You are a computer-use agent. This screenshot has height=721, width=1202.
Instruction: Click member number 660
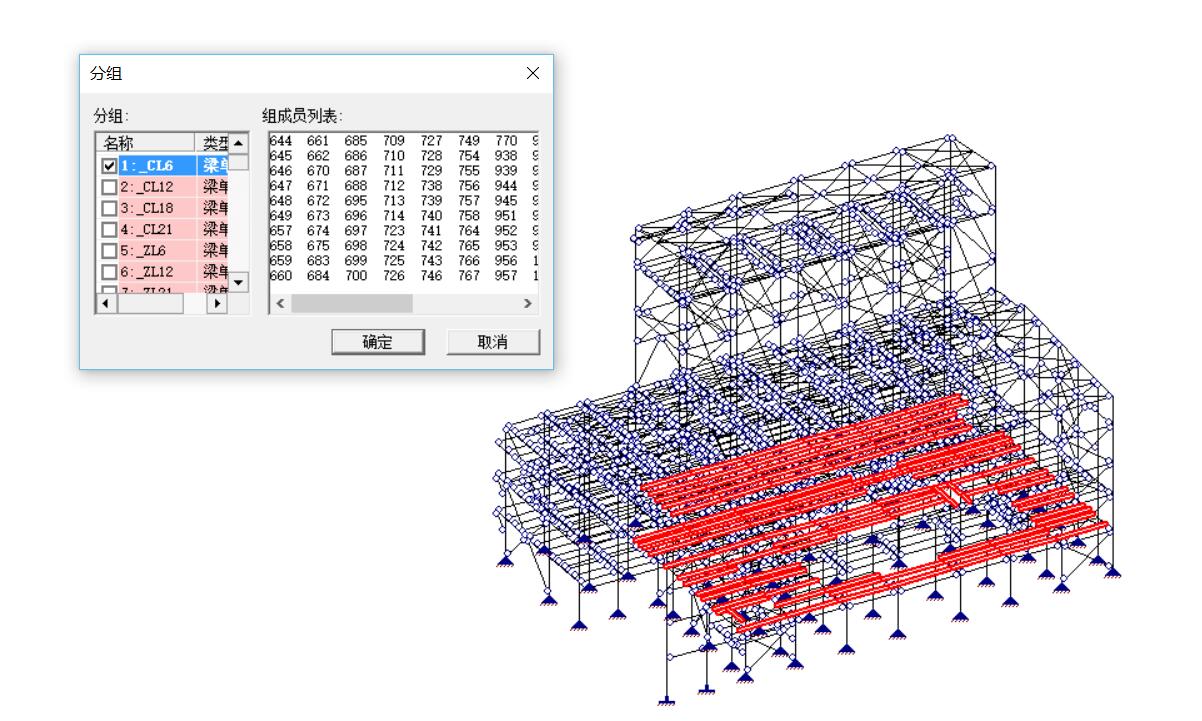[281, 276]
